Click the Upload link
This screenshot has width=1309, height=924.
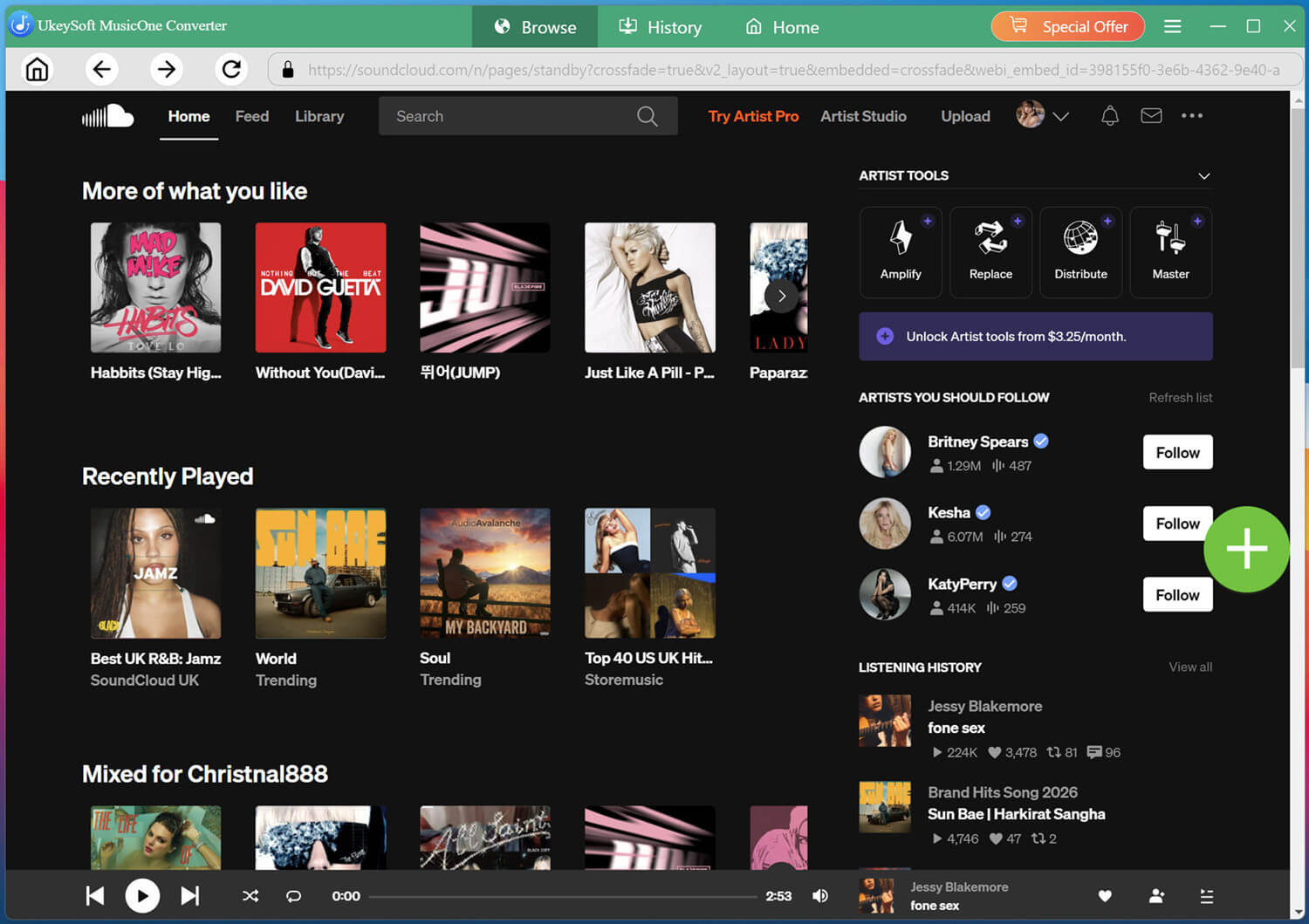click(965, 116)
